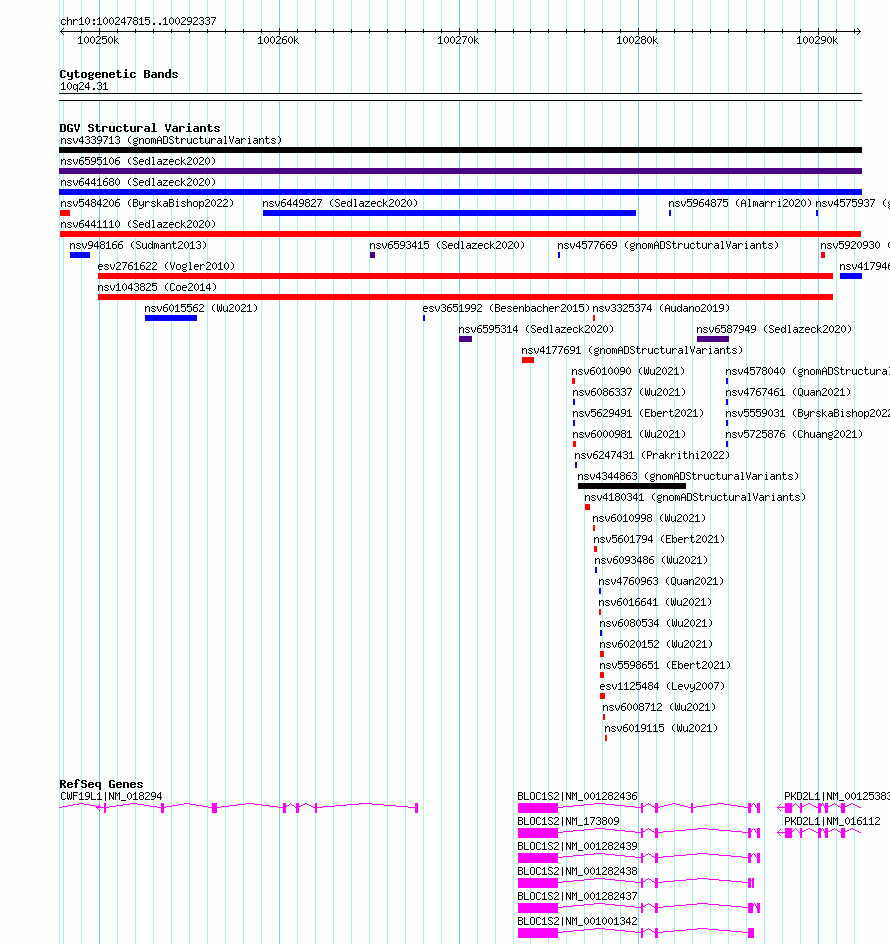
Task: Click the BLOC1S2|NM_001282436 transcript glyph
Action: (x=638, y=808)
